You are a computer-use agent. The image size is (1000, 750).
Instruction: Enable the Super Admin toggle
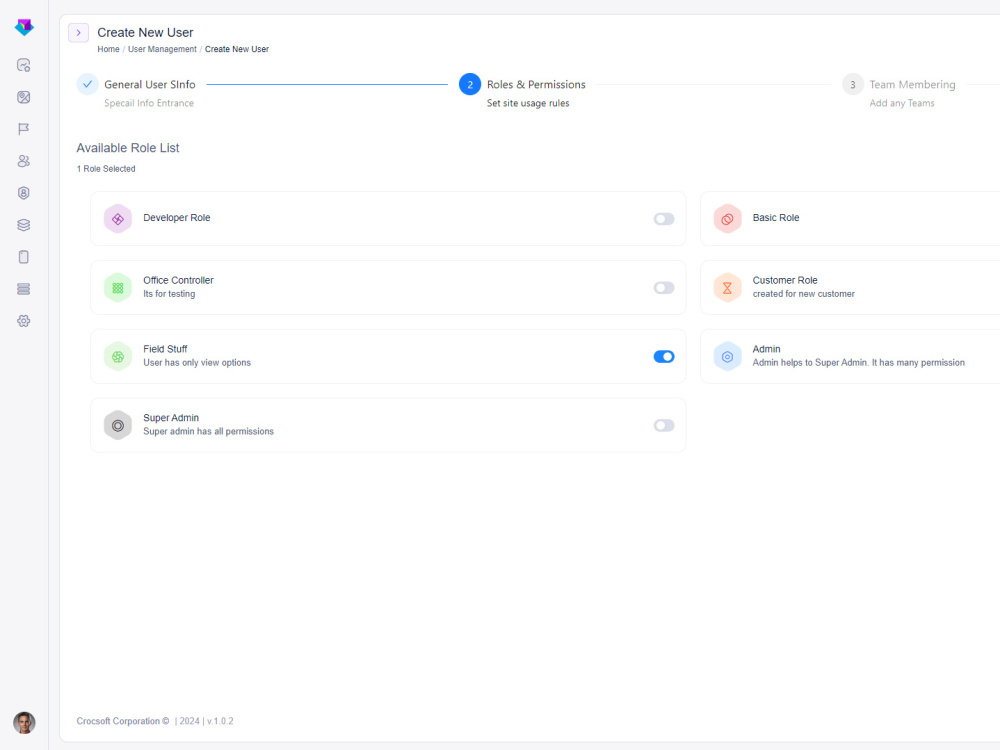tap(664, 425)
